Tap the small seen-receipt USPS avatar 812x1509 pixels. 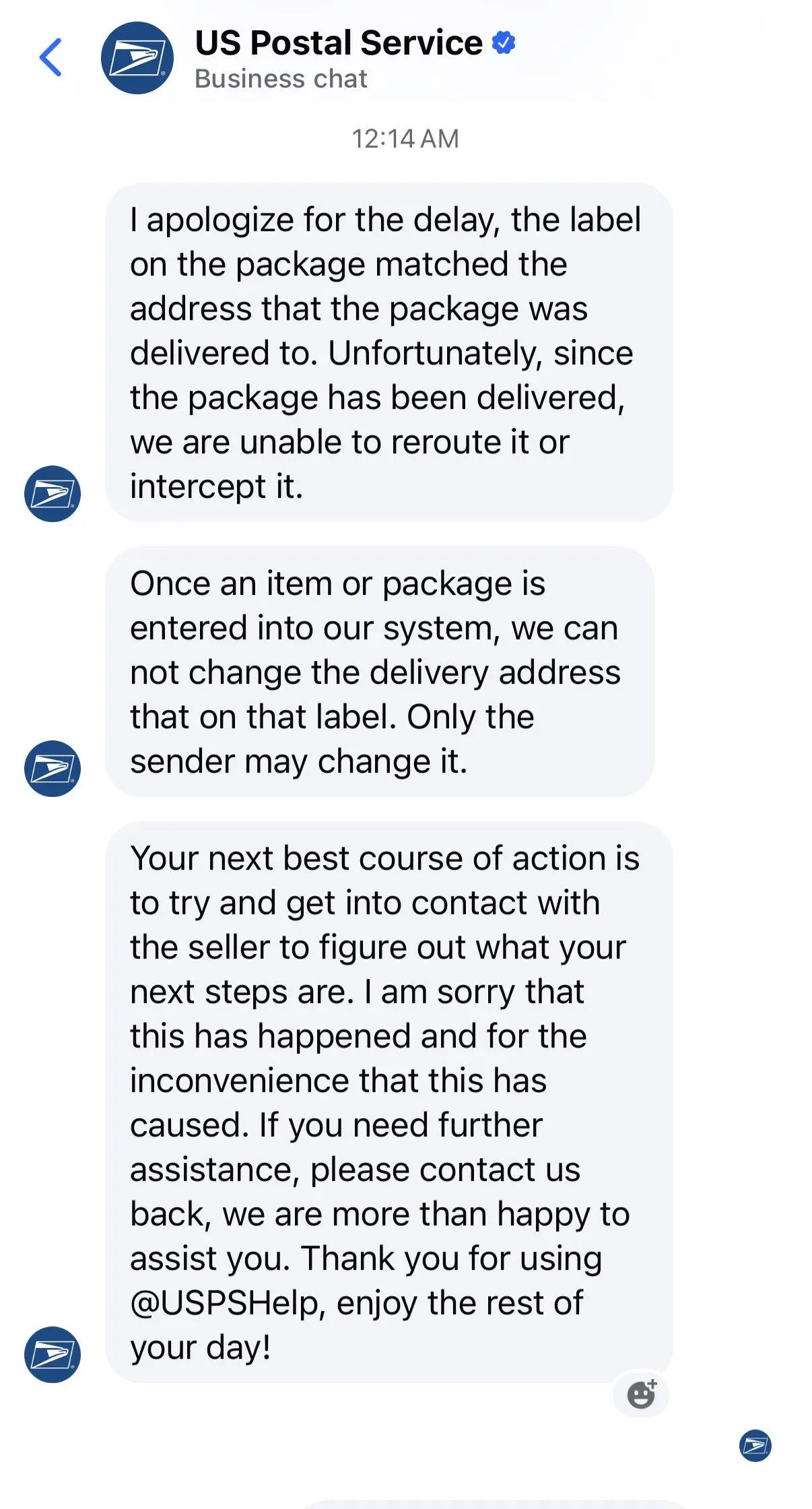755,1446
